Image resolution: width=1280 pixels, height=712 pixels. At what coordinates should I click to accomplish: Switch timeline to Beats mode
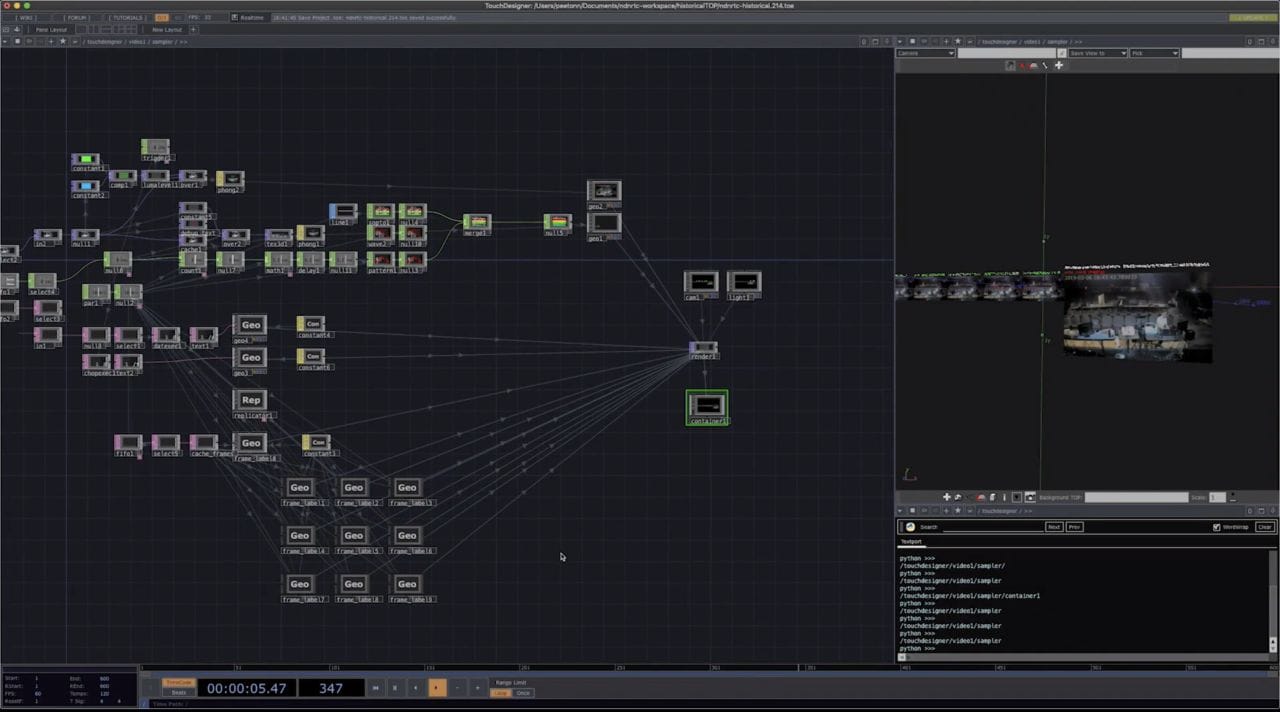(x=178, y=692)
